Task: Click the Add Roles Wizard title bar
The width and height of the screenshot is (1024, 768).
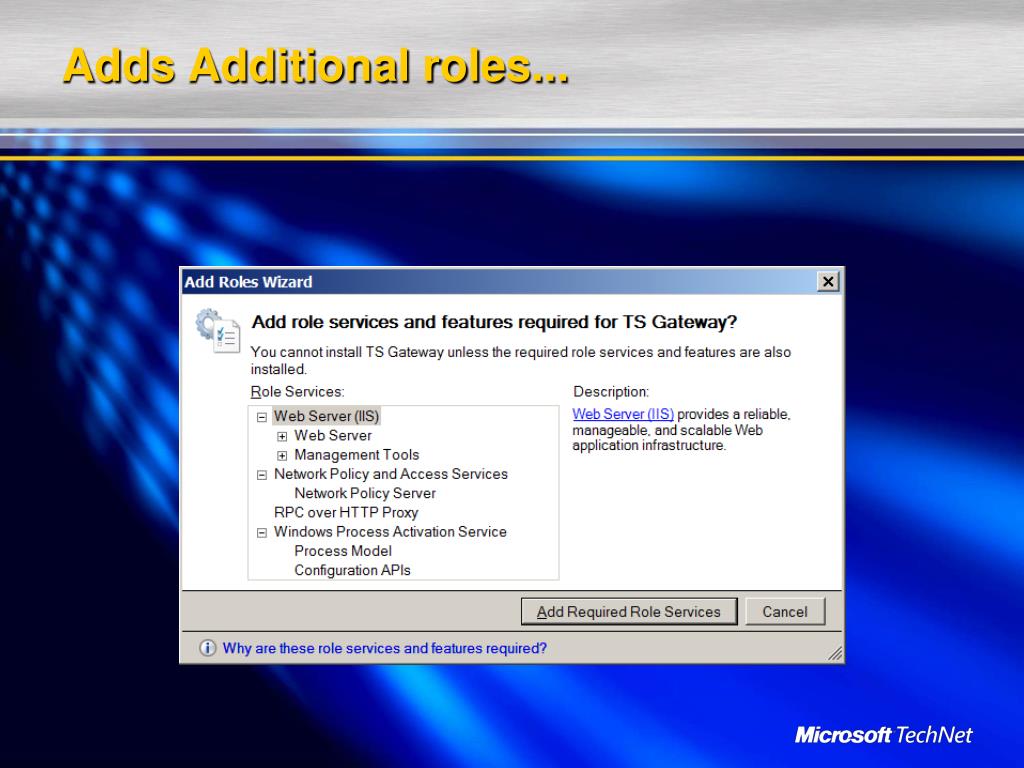Action: (499, 281)
